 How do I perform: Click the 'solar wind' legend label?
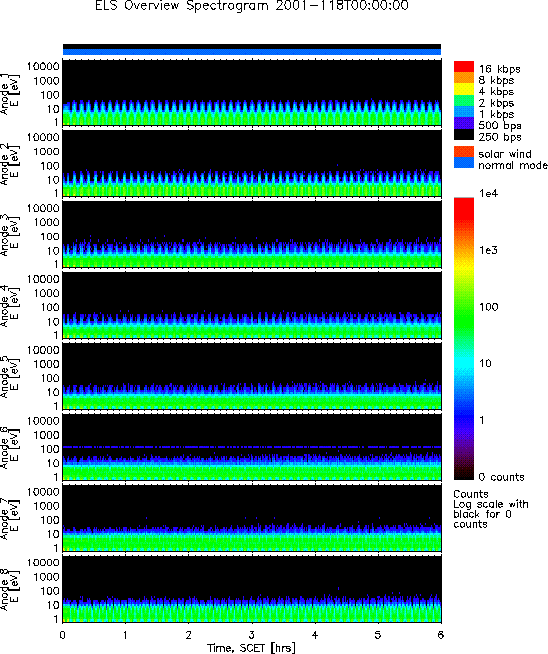tap(505, 154)
